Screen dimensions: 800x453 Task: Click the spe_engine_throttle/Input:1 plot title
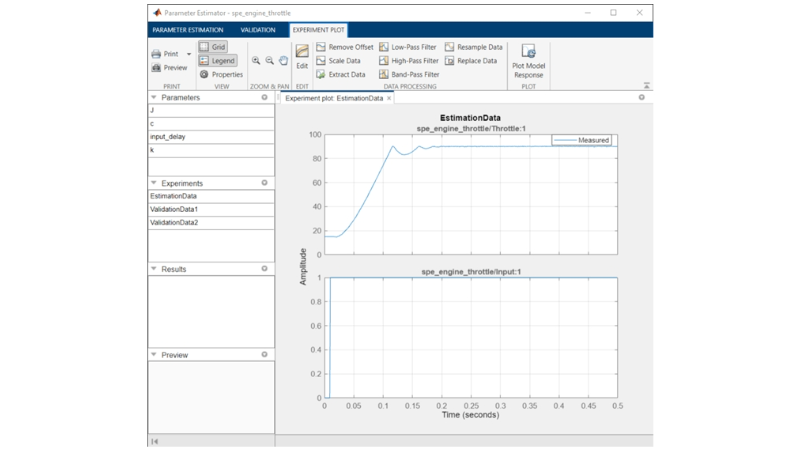471,272
